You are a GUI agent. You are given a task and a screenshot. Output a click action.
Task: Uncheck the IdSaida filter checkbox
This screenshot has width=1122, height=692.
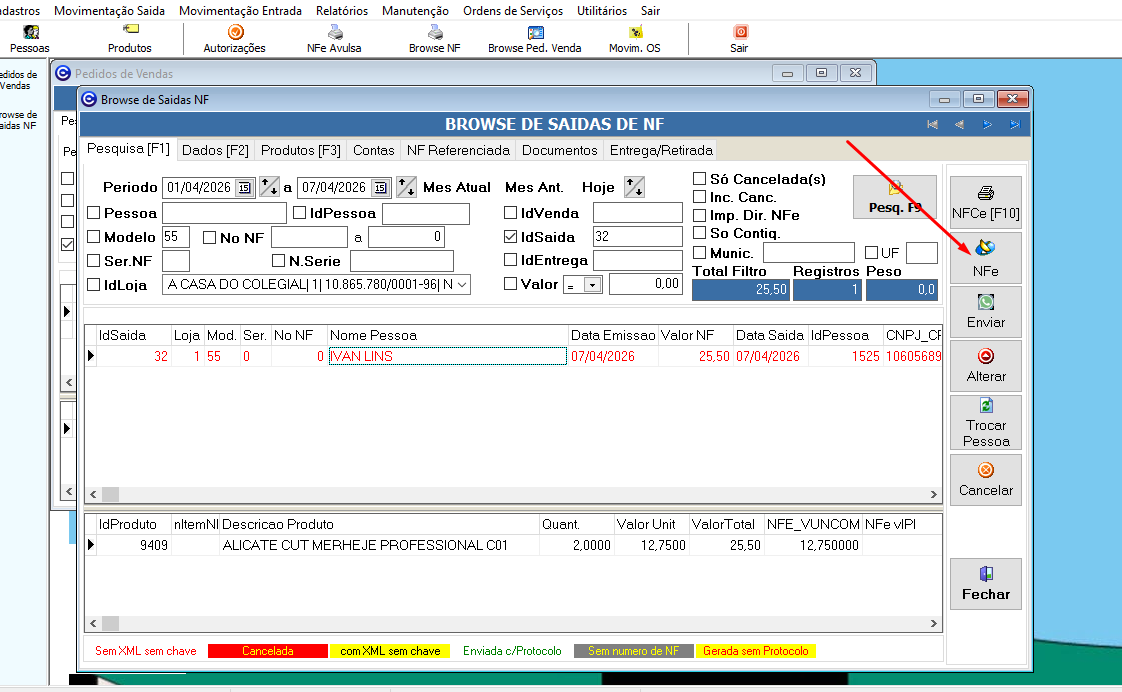pyautogui.click(x=511, y=237)
